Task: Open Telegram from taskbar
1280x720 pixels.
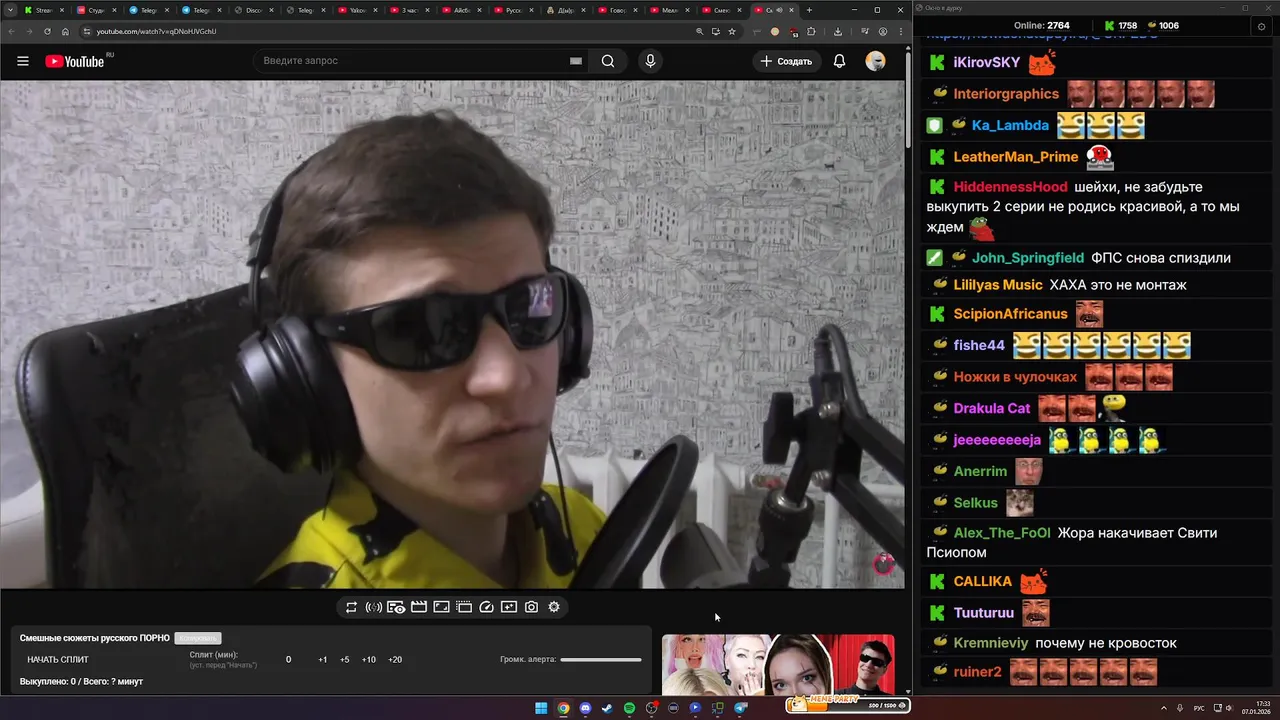Action: 741,708
